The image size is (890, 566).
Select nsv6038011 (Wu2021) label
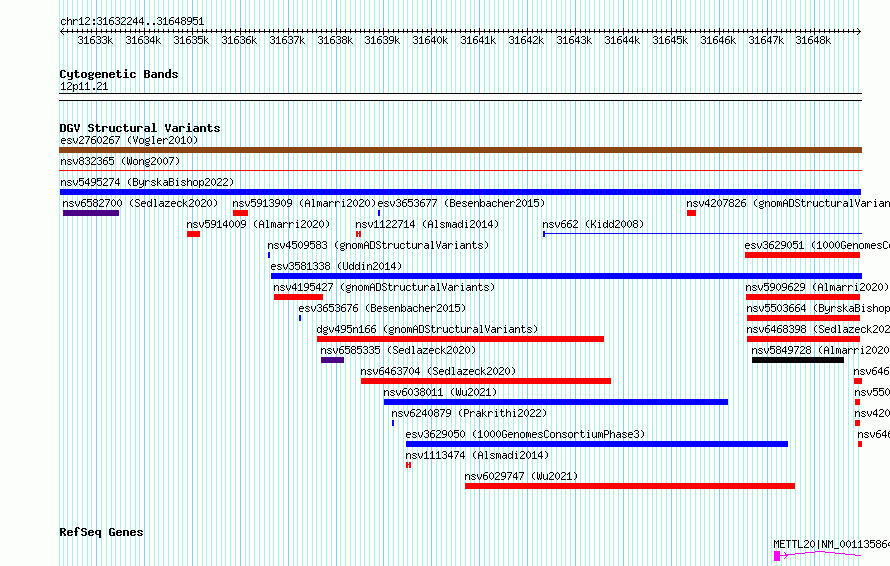(x=440, y=392)
